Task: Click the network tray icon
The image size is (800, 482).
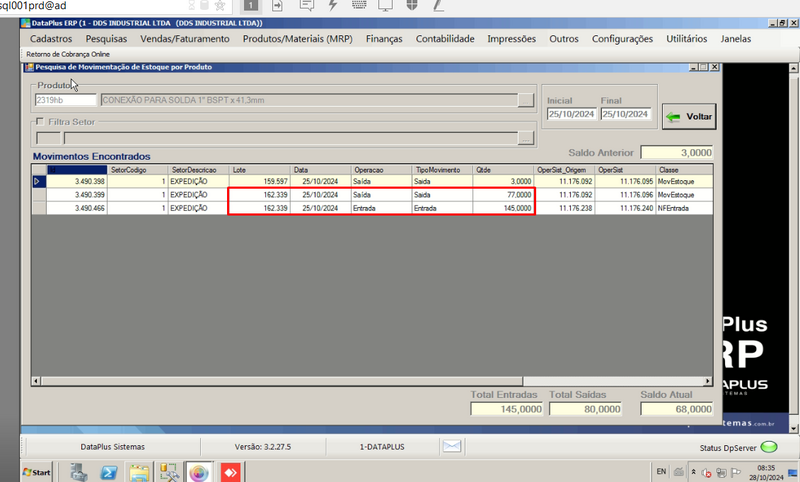Action: (721, 473)
